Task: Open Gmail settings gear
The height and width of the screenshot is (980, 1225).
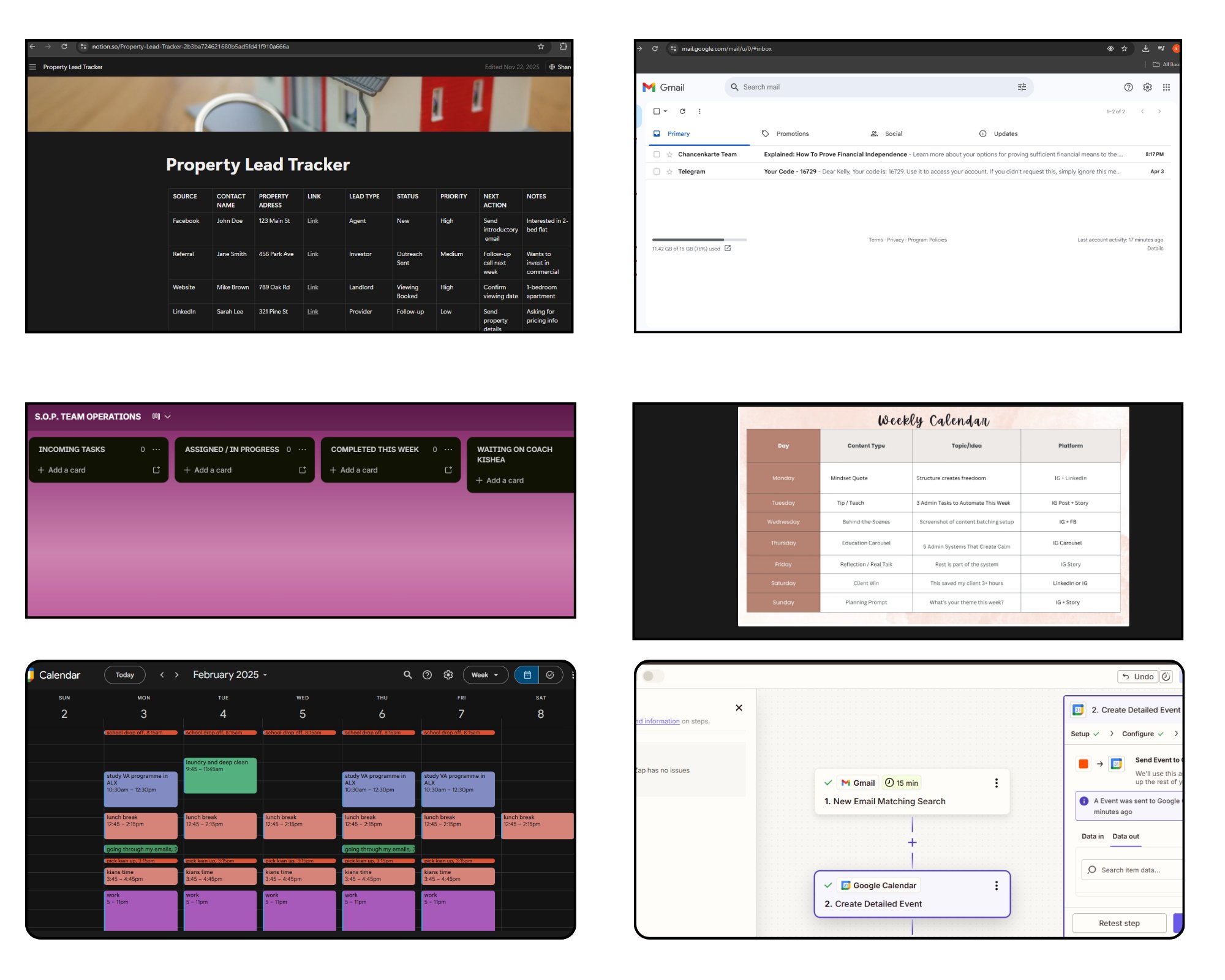Action: point(1147,87)
